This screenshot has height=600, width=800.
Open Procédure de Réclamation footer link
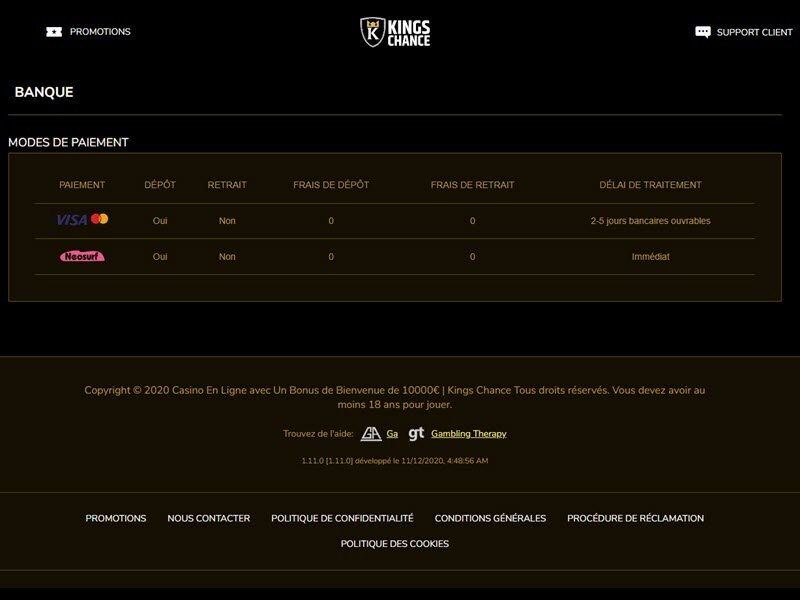click(635, 518)
